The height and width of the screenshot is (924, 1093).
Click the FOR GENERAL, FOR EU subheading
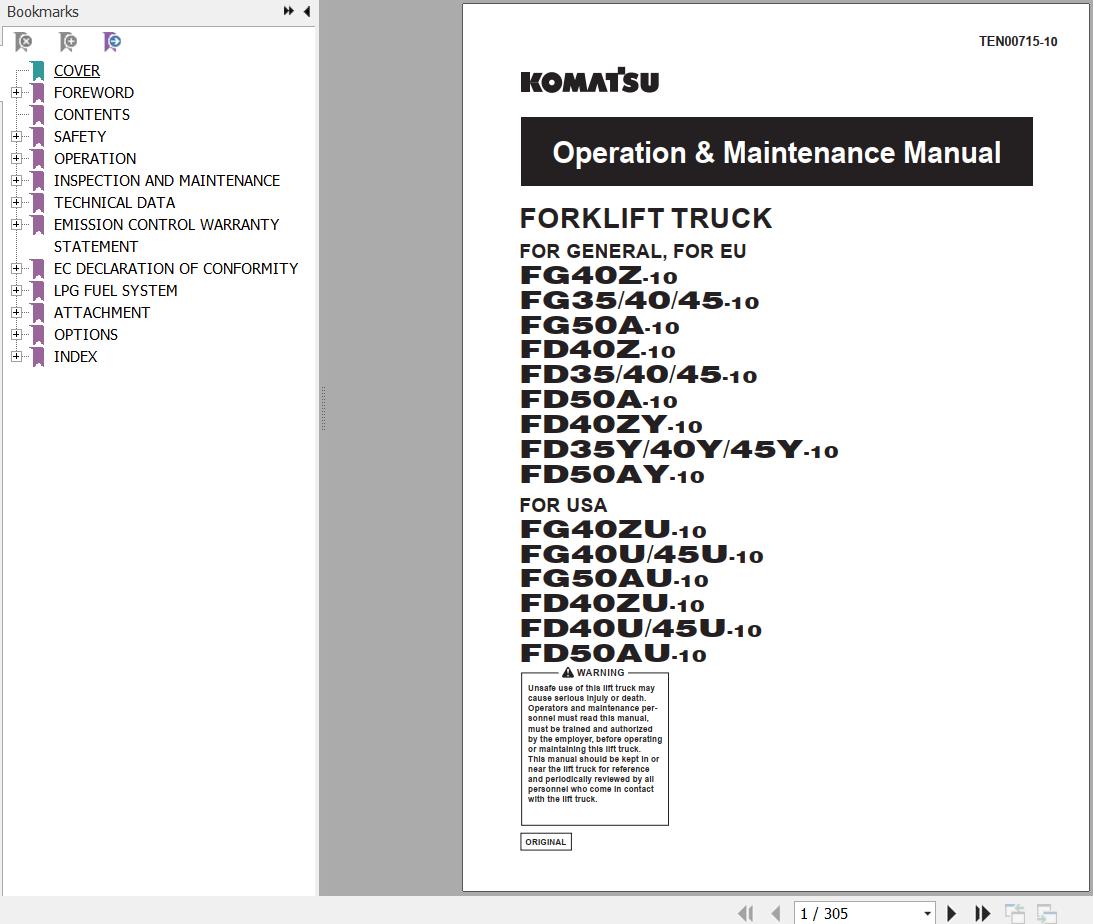[633, 251]
